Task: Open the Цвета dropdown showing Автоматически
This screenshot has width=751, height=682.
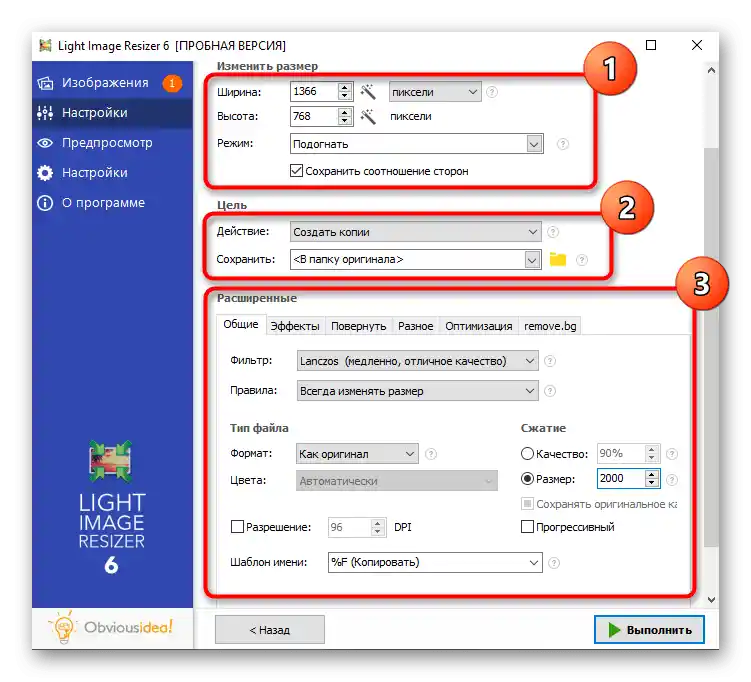Action: [397, 481]
